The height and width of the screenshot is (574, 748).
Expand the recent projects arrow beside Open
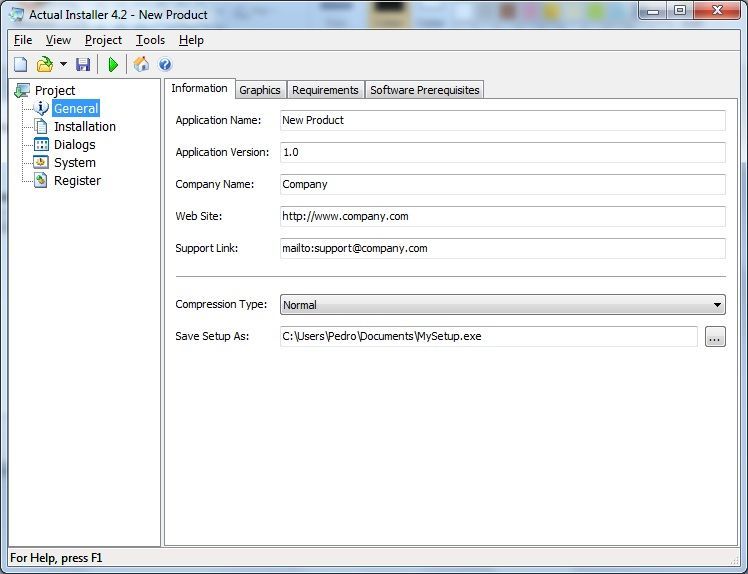coord(63,64)
